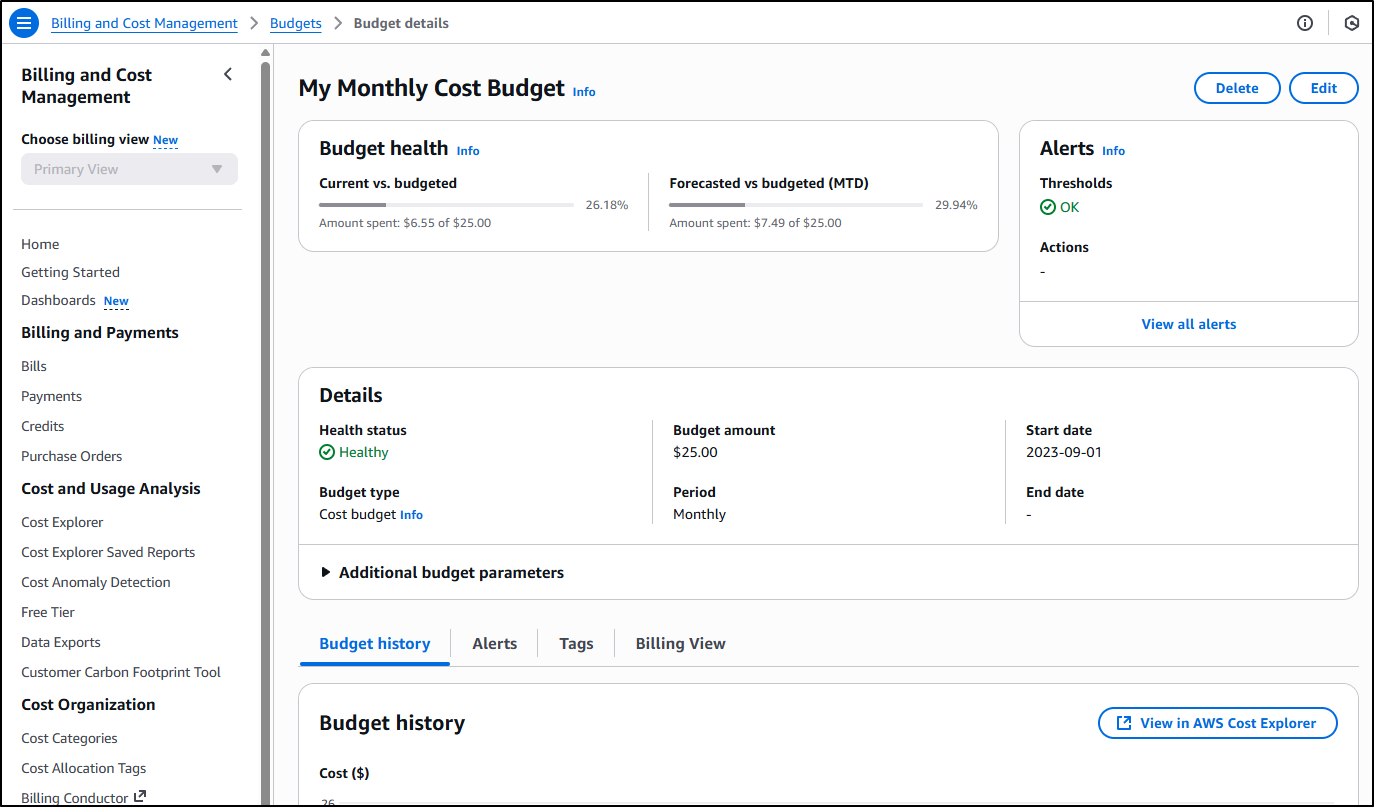Screen dimensions: 1374x807
Task: Click the OK thresholds check icon
Action: point(1047,208)
